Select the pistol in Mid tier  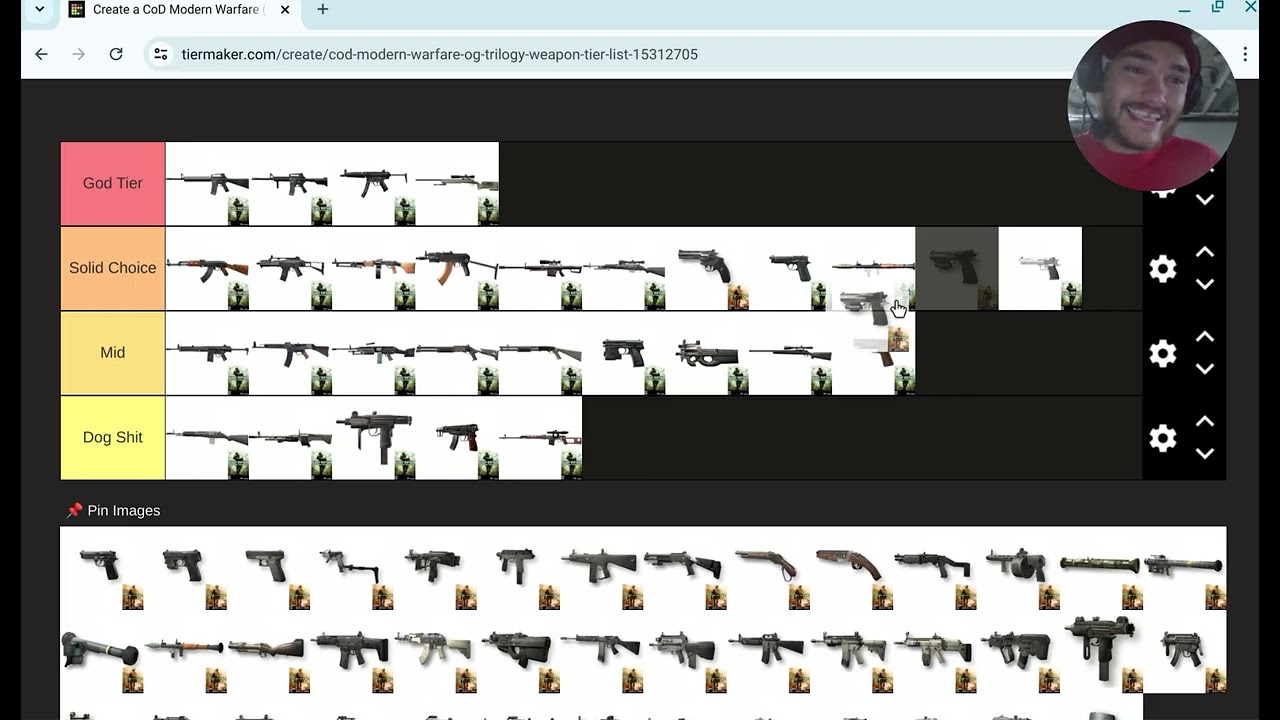[x=624, y=353]
